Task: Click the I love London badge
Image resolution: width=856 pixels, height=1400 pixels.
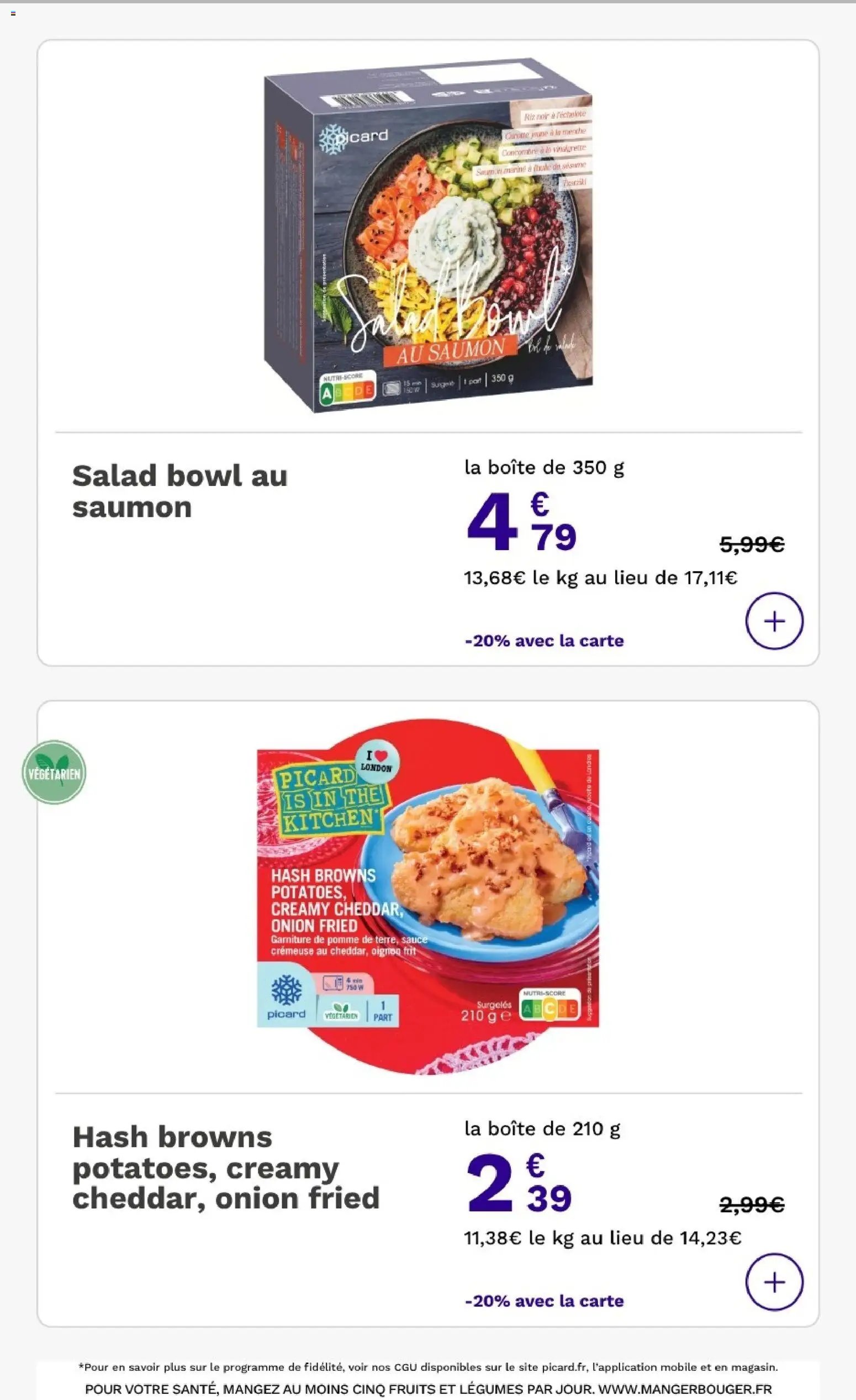Action: [377, 762]
